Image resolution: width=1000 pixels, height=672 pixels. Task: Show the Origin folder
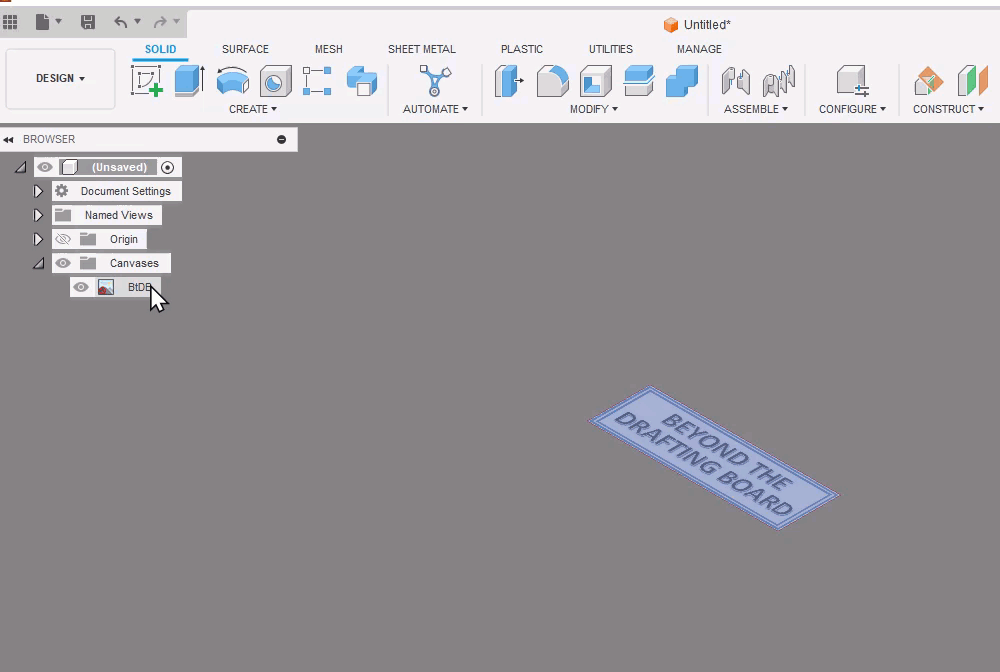(63, 239)
